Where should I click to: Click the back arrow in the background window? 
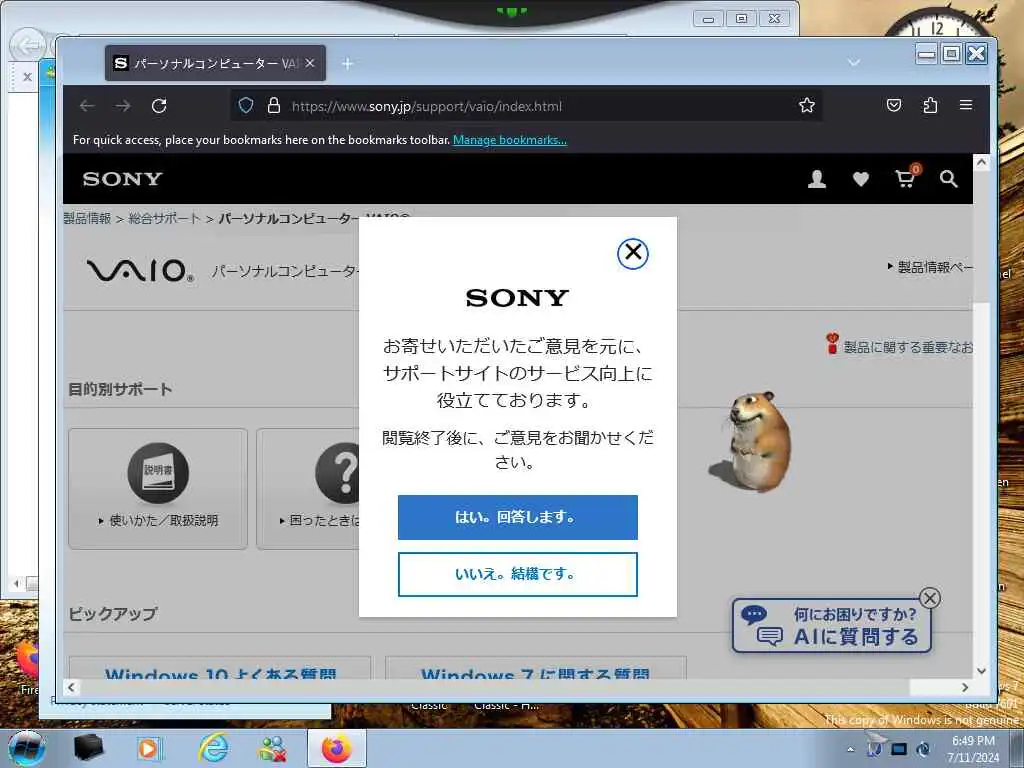[28, 46]
